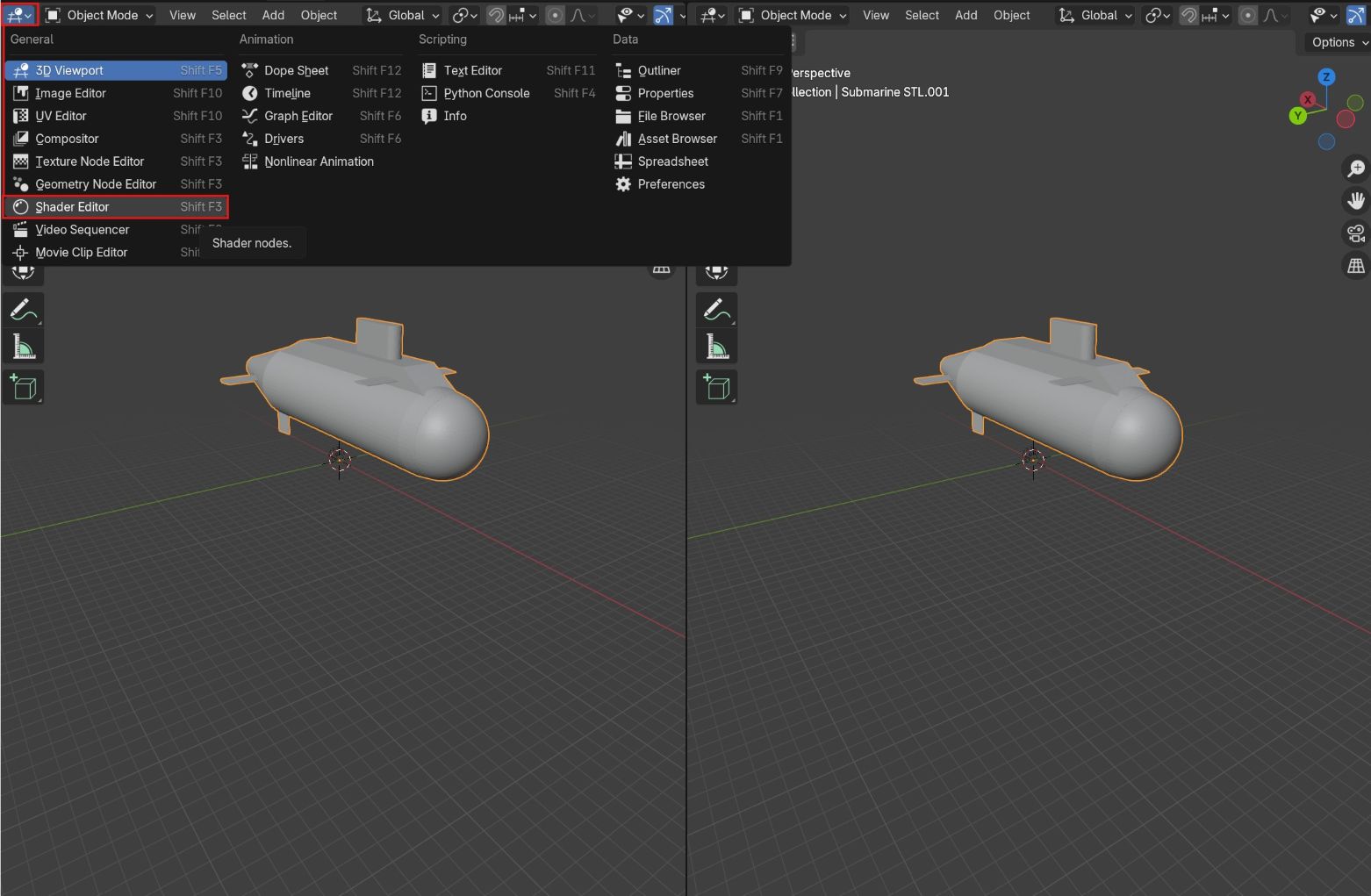Choose Preferences under Data
This screenshot has width=1371, height=896.
coord(699,184)
